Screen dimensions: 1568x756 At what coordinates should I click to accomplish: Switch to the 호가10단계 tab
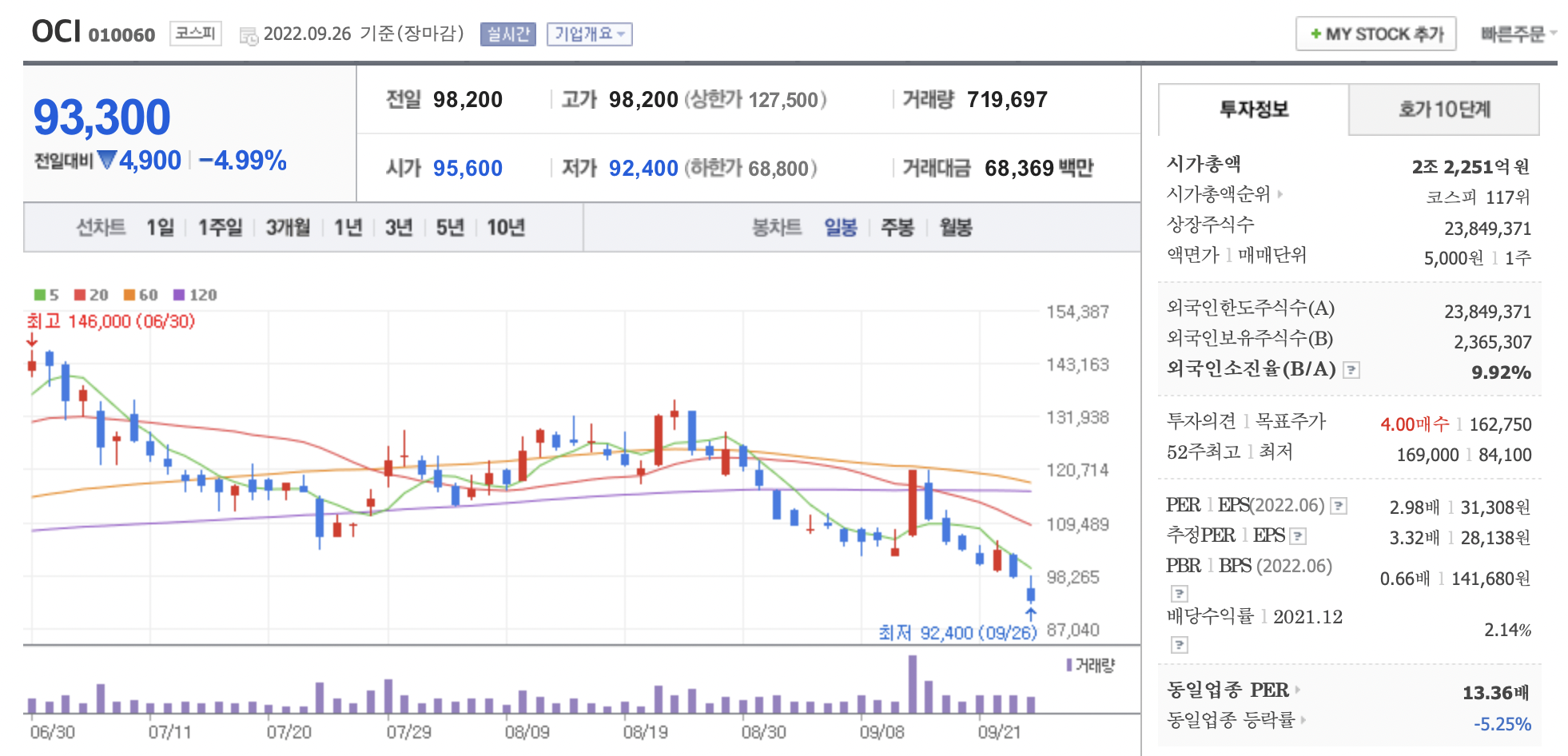1444,109
